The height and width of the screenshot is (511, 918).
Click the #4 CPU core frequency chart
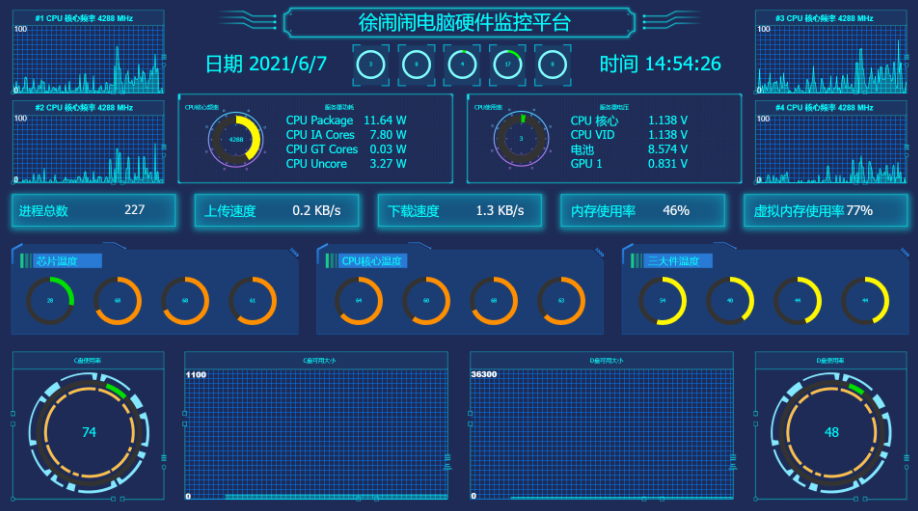[x=831, y=141]
